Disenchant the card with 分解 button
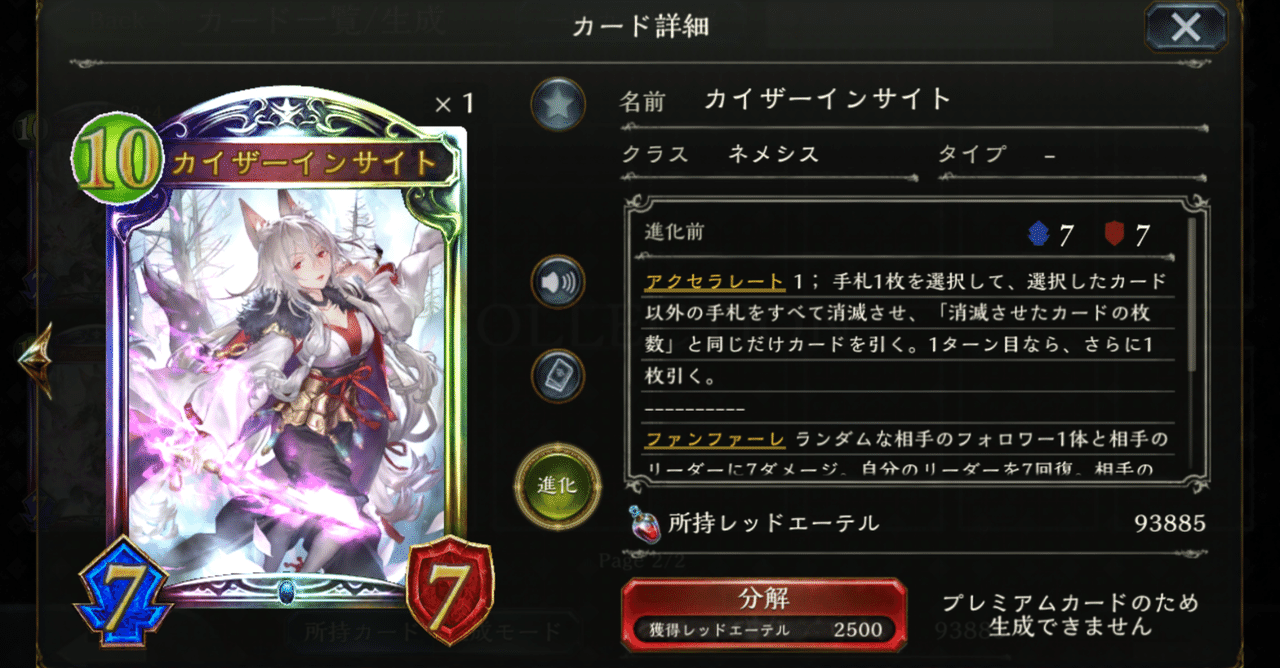This screenshot has height=668, width=1280. point(764,613)
